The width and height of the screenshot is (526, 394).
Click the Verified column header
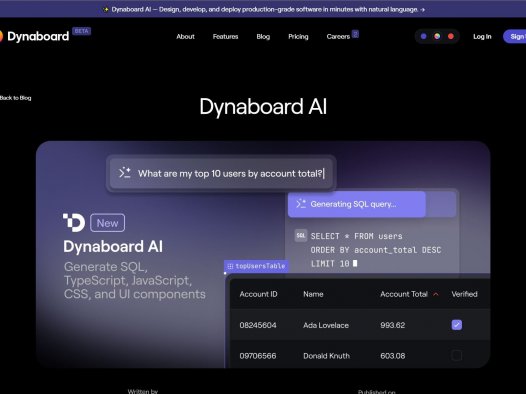click(464, 294)
